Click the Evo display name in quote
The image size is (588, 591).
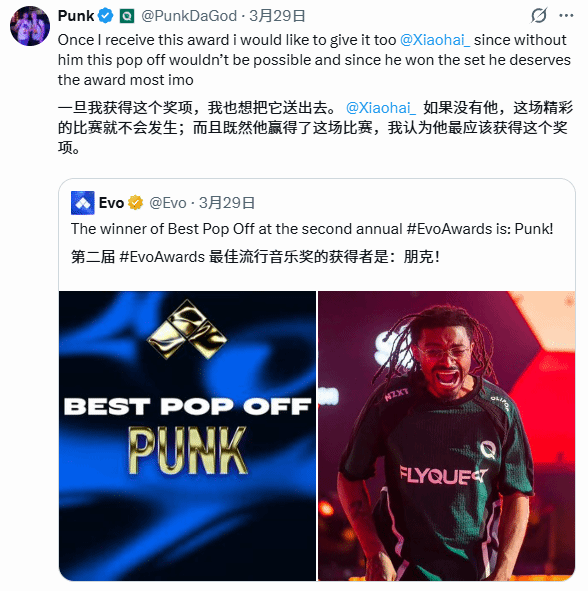point(111,203)
